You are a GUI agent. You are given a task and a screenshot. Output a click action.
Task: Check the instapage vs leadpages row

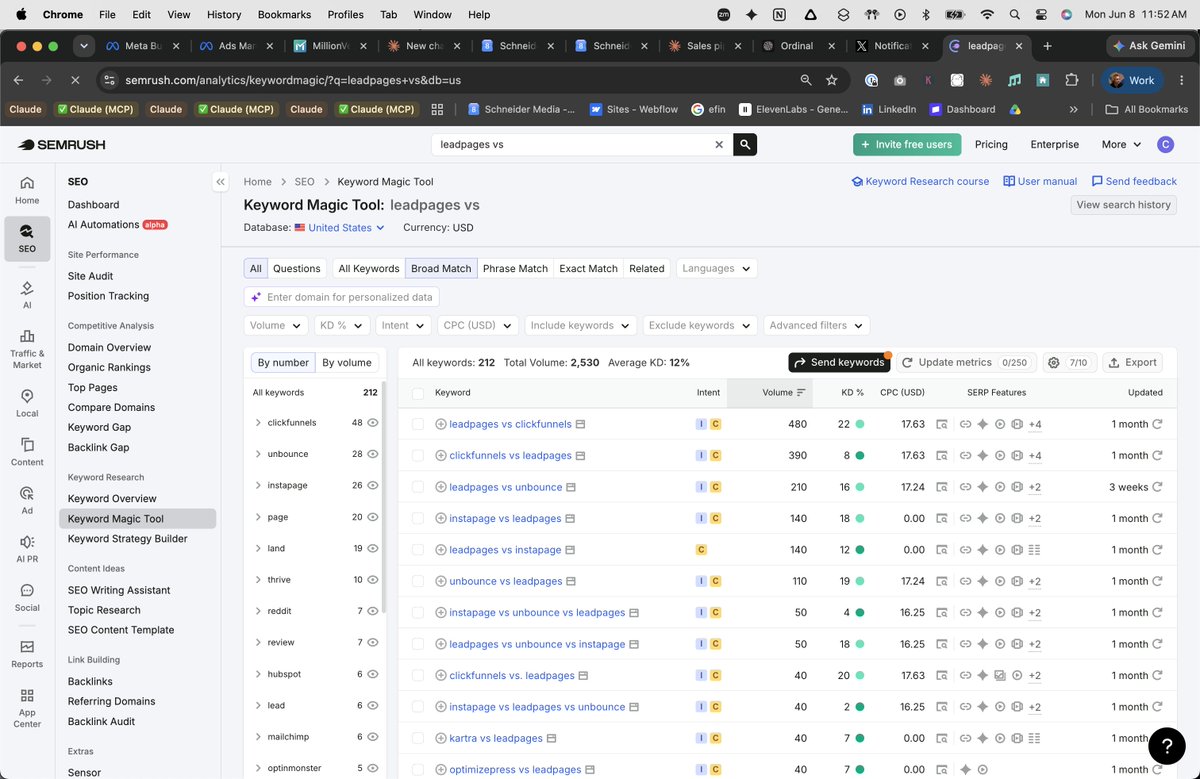coord(418,518)
